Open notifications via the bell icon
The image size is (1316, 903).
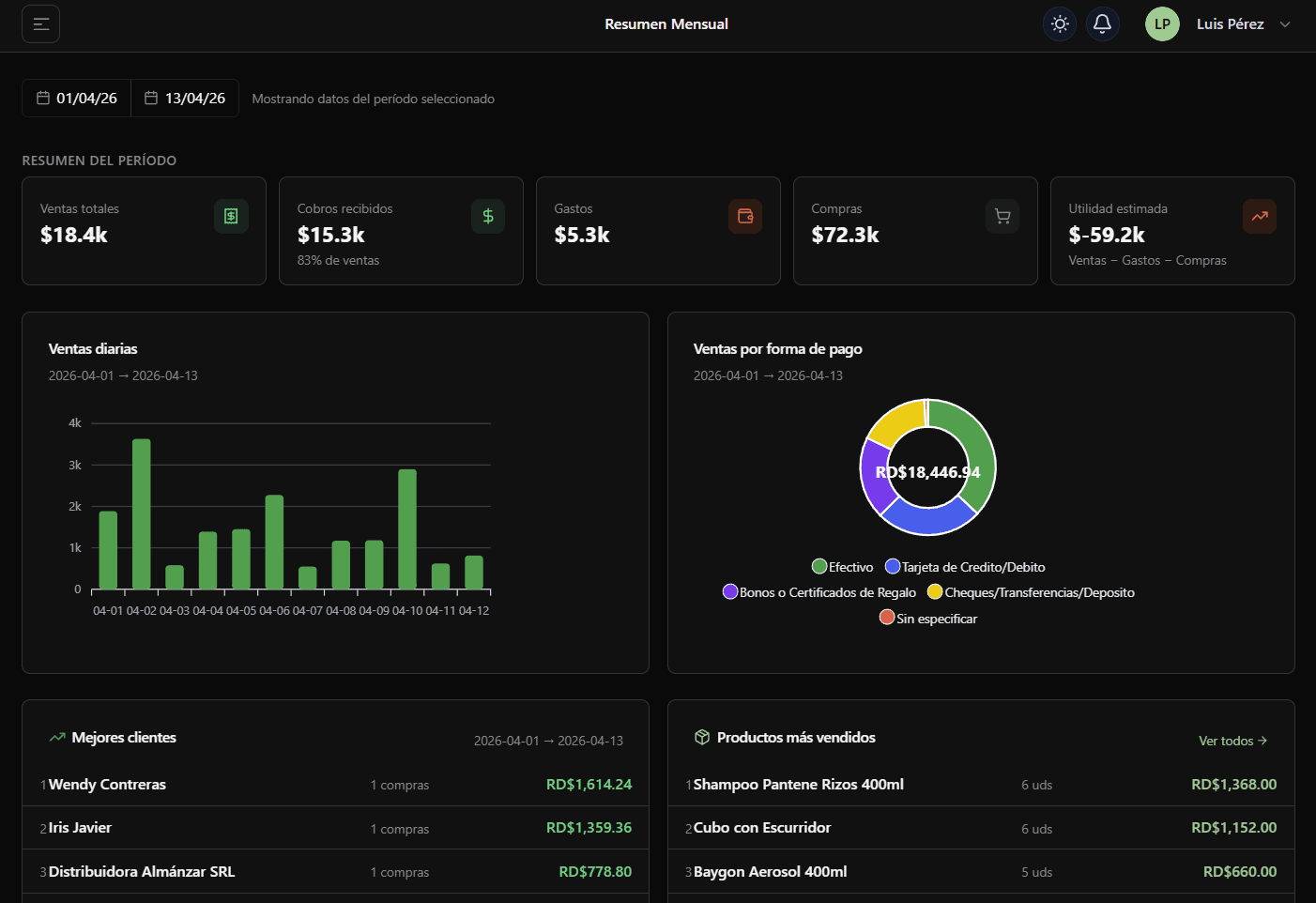tap(1102, 23)
